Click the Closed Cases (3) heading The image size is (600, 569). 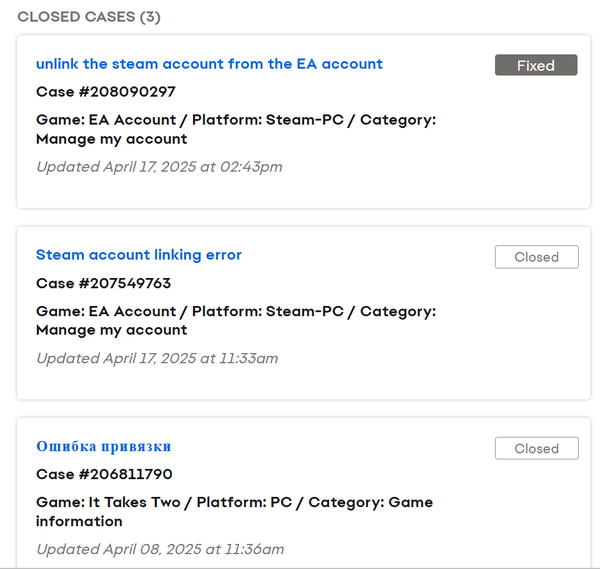[89, 17]
